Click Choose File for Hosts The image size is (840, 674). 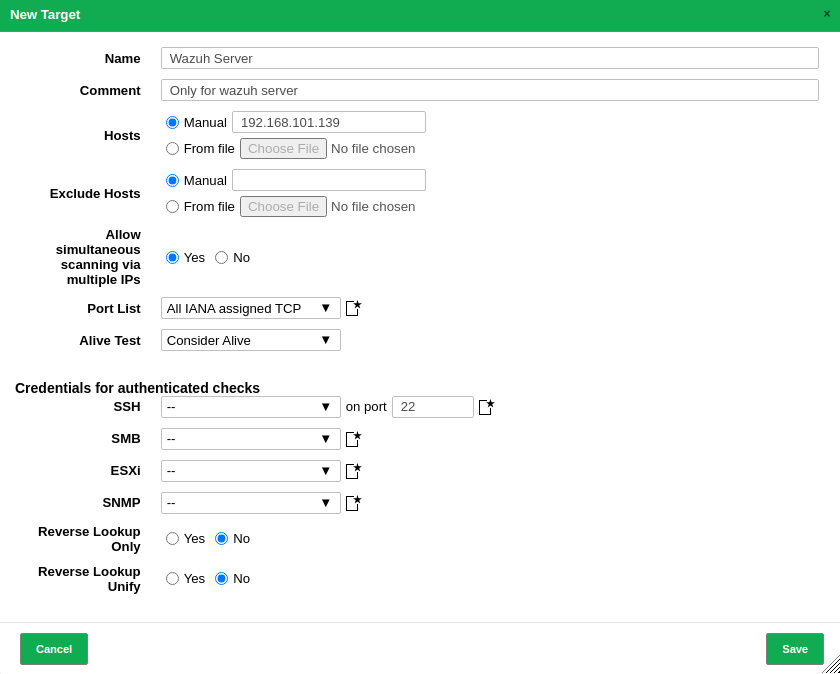tap(283, 148)
